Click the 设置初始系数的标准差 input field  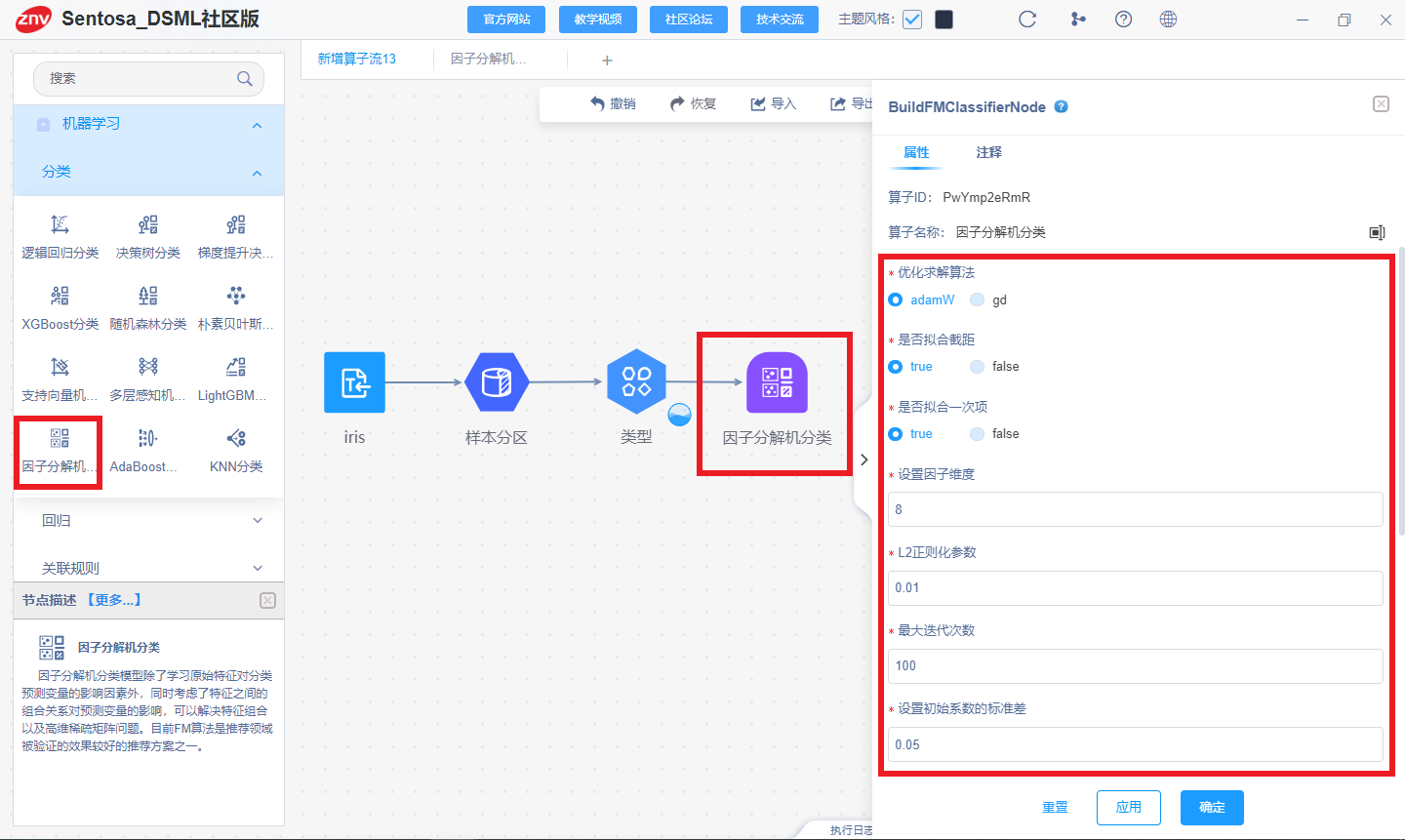pos(1136,744)
